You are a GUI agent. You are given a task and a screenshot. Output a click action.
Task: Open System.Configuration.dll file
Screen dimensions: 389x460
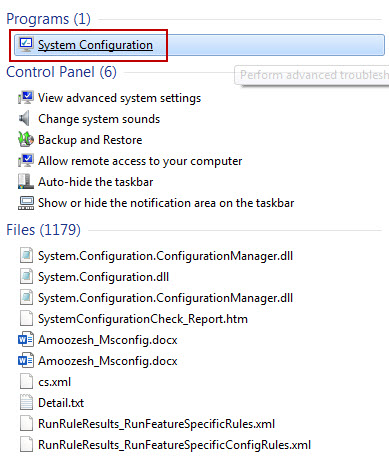click(103, 277)
